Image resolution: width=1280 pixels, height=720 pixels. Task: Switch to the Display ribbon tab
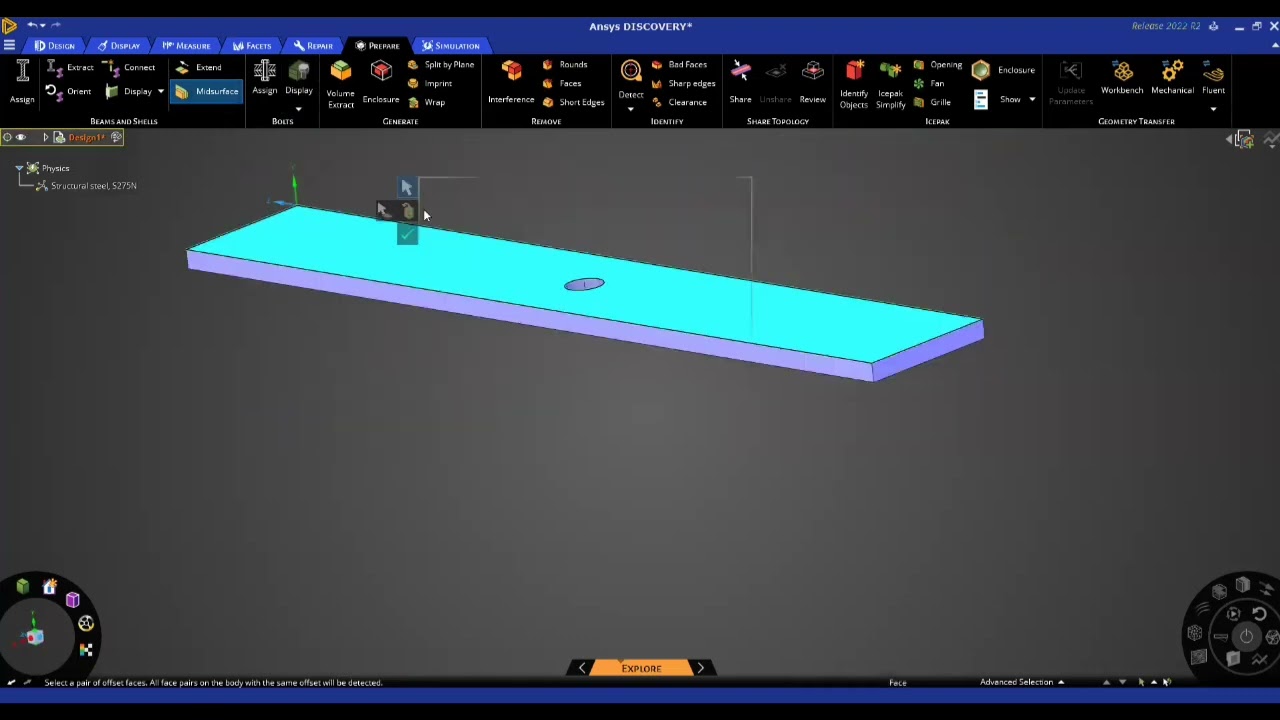(x=119, y=46)
